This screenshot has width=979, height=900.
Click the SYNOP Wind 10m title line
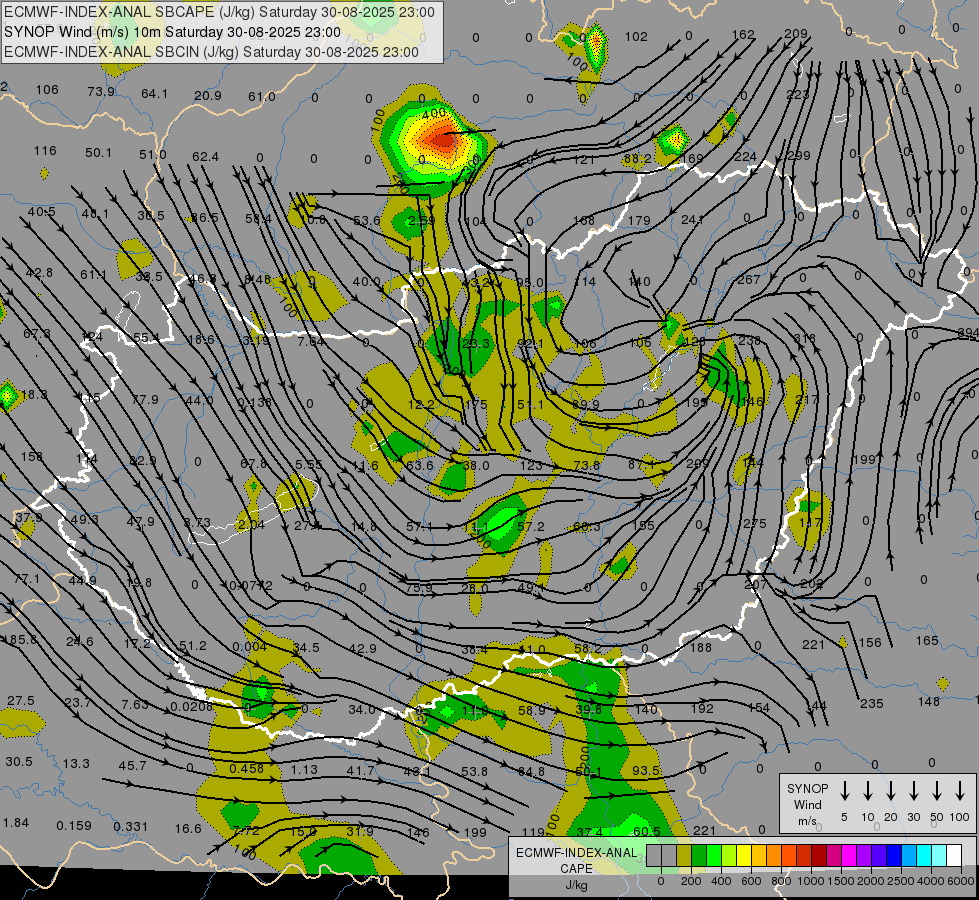172,32
